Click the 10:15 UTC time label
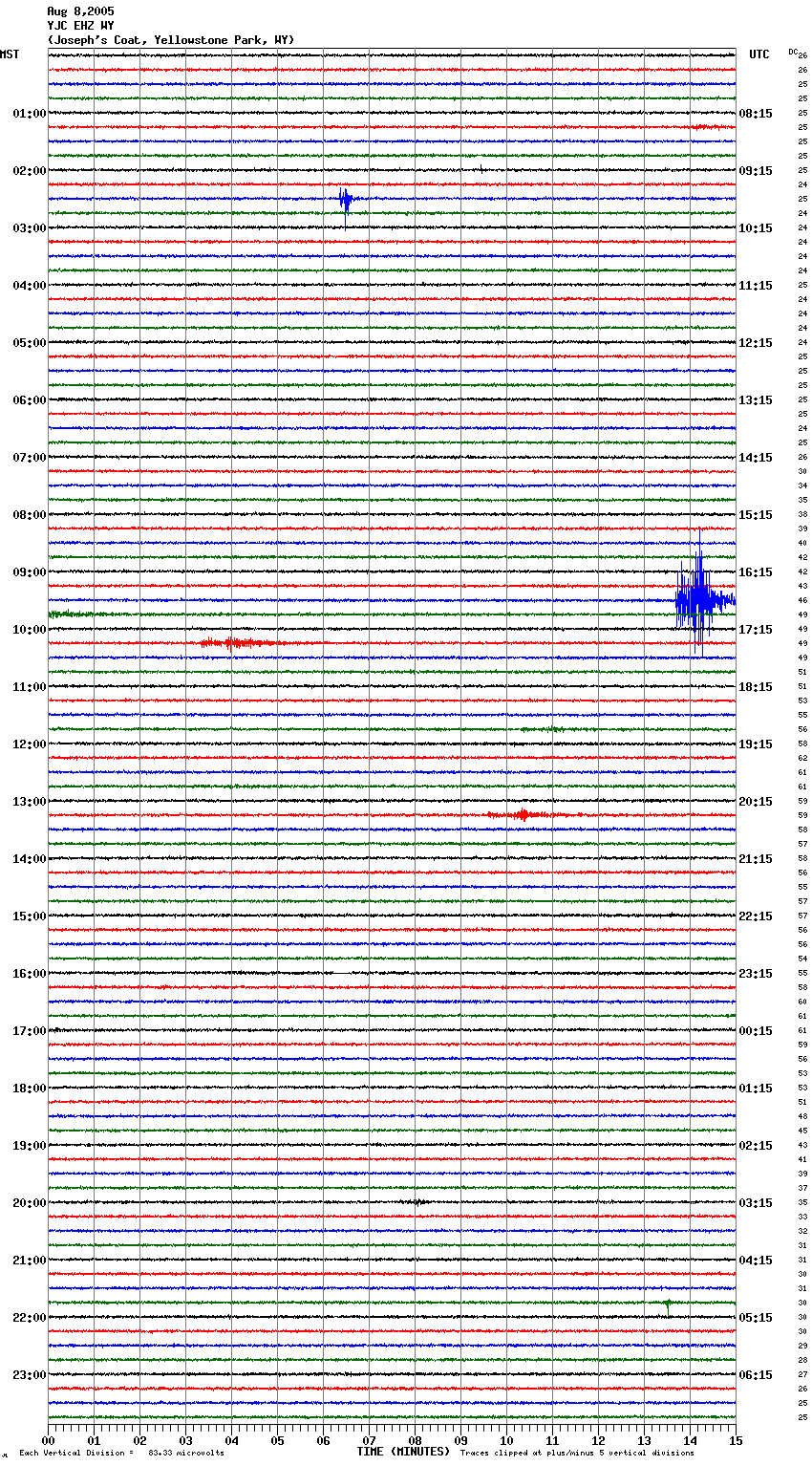 756,228
